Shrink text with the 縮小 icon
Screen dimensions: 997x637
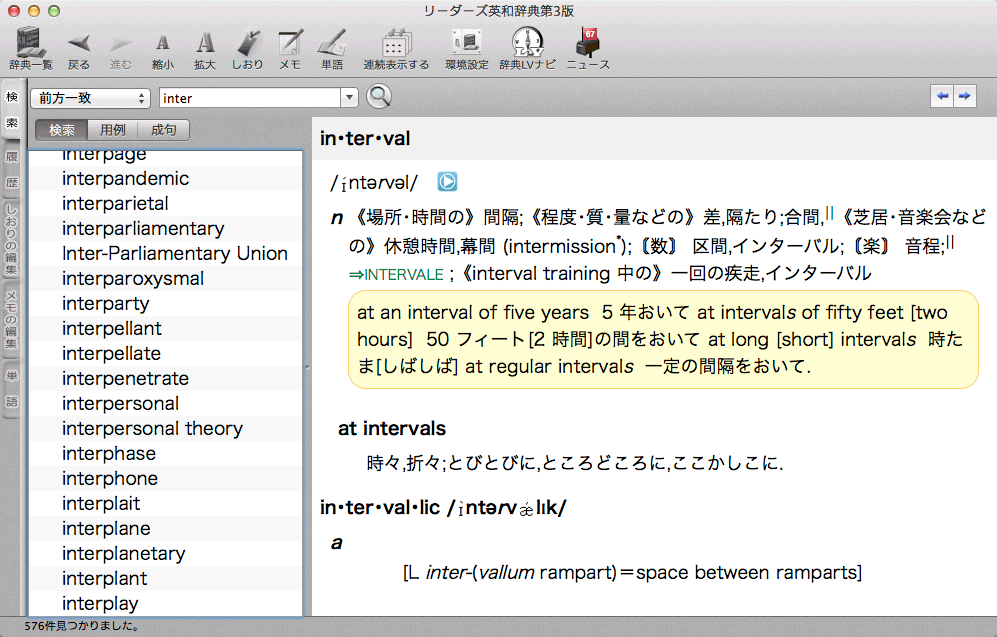pyautogui.click(x=162, y=45)
